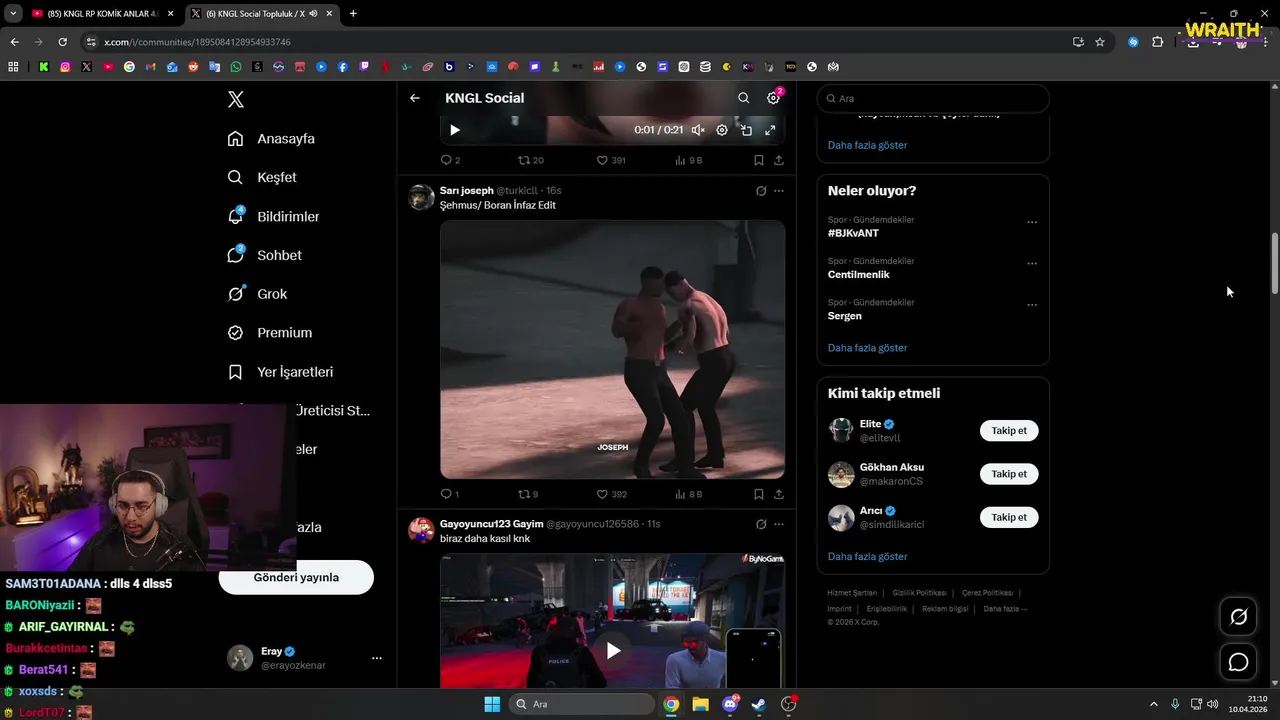The image size is (1280, 720).
Task: Open Eray account options menu
Action: click(x=377, y=658)
